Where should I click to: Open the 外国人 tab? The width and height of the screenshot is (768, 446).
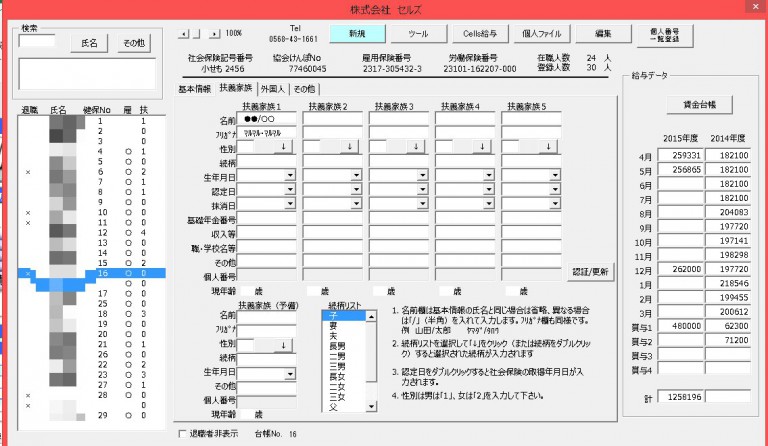[272, 89]
